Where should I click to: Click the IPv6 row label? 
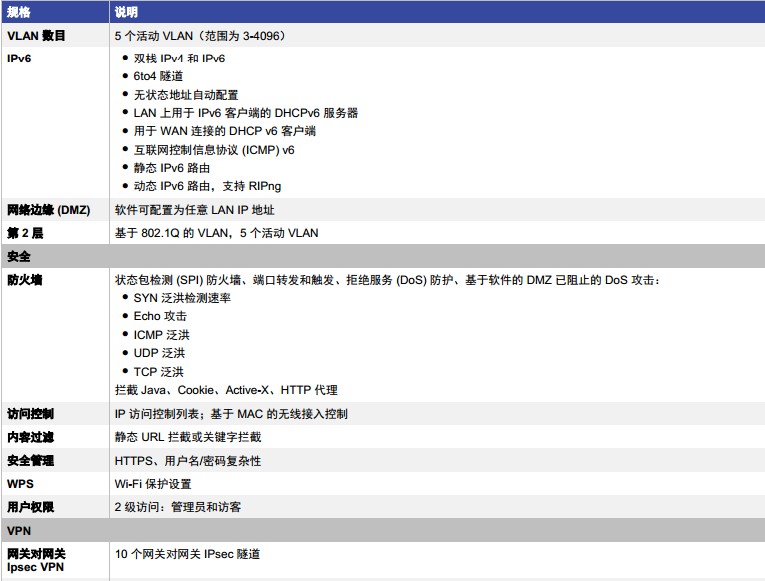20,58
